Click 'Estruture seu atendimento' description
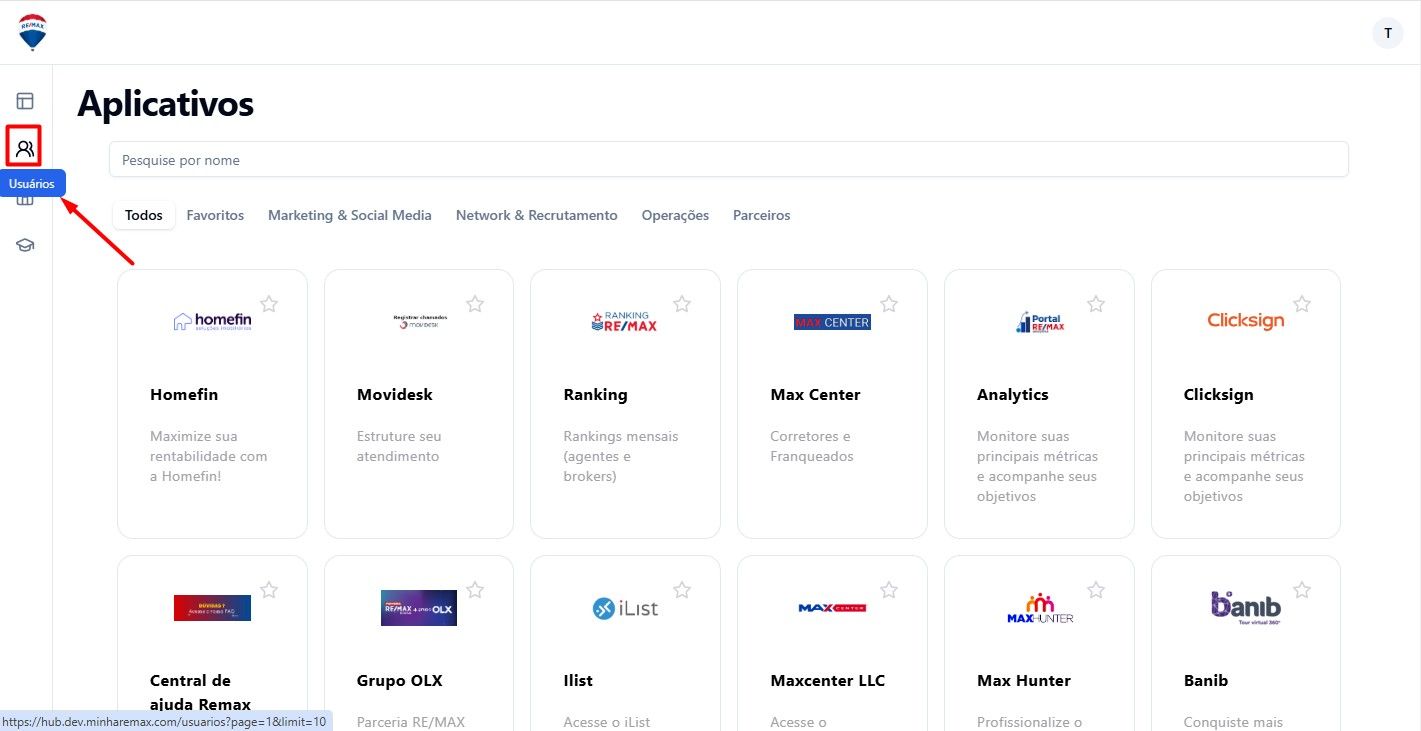The width and height of the screenshot is (1421, 731). pyautogui.click(x=399, y=446)
